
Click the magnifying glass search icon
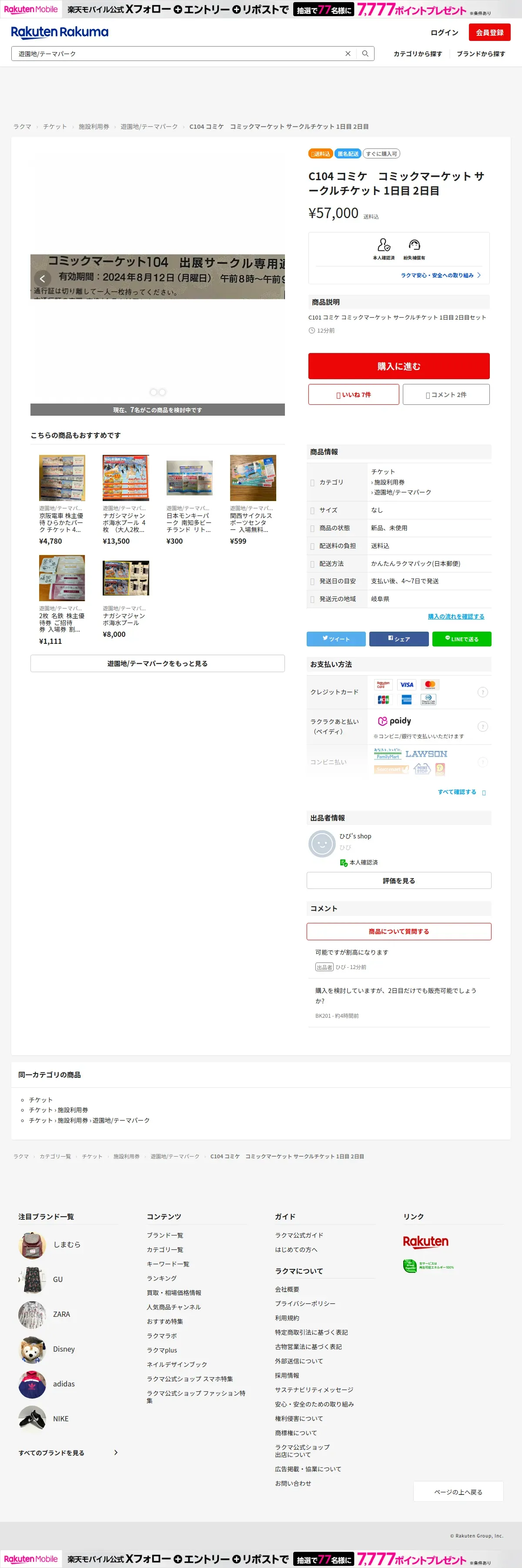tap(365, 54)
